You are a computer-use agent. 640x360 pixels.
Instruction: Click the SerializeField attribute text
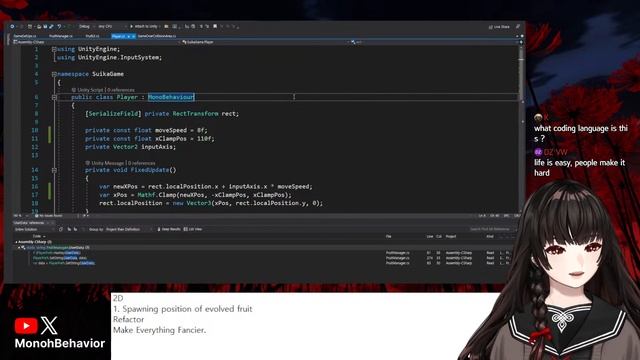pos(113,114)
